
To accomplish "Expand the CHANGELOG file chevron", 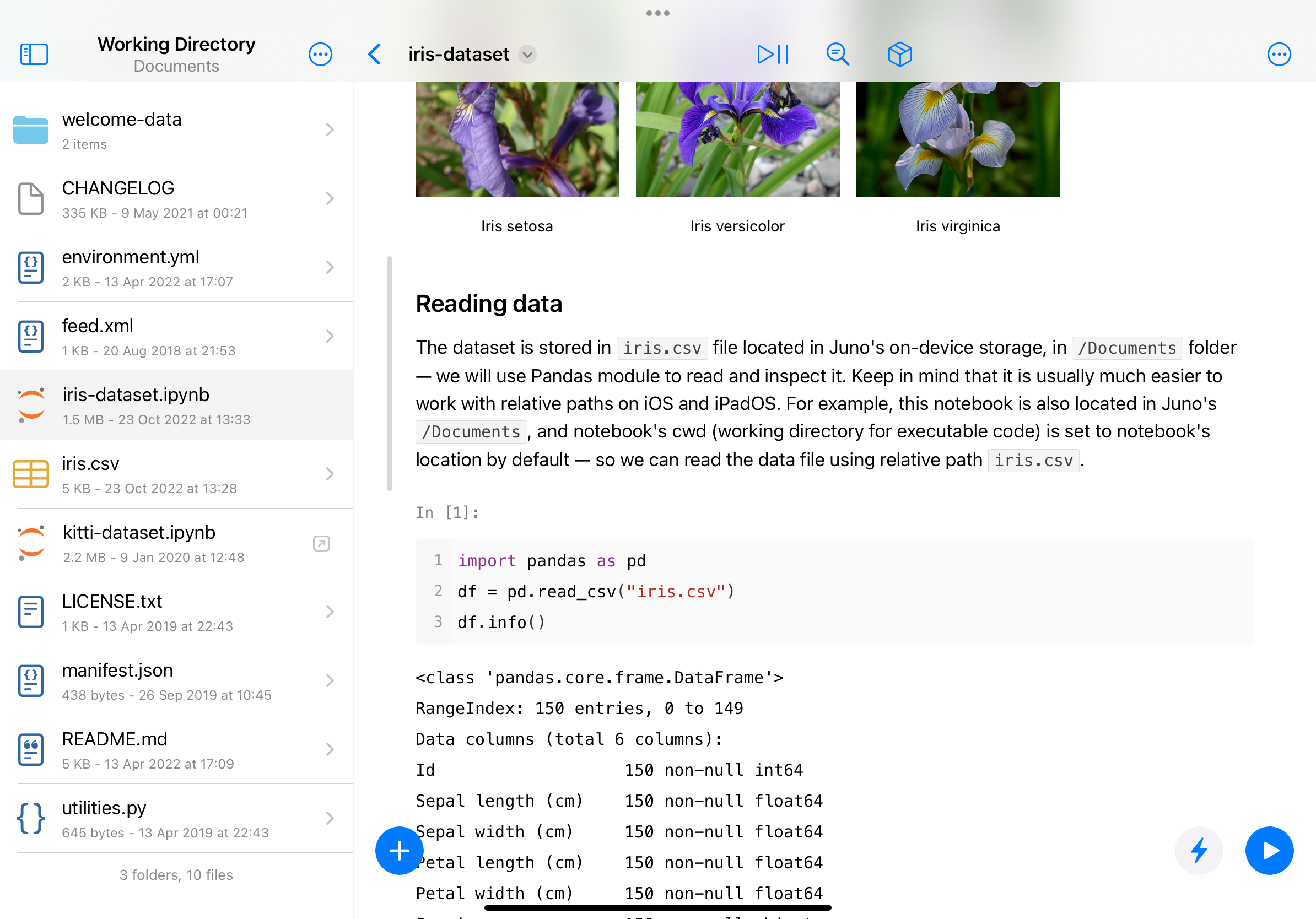I will (x=330, y=198).
